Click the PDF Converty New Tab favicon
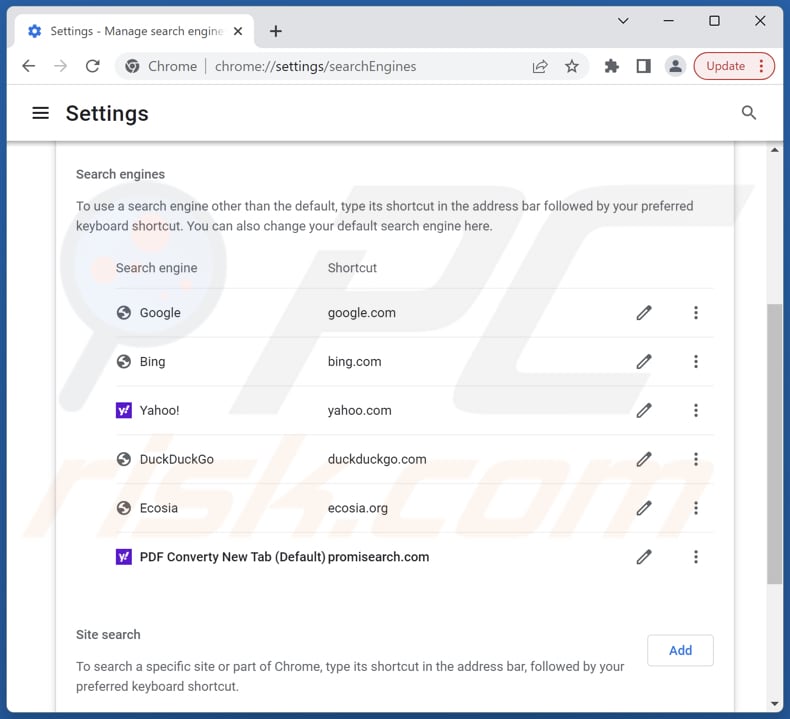790x719 pixels. [x=124, y=557]
